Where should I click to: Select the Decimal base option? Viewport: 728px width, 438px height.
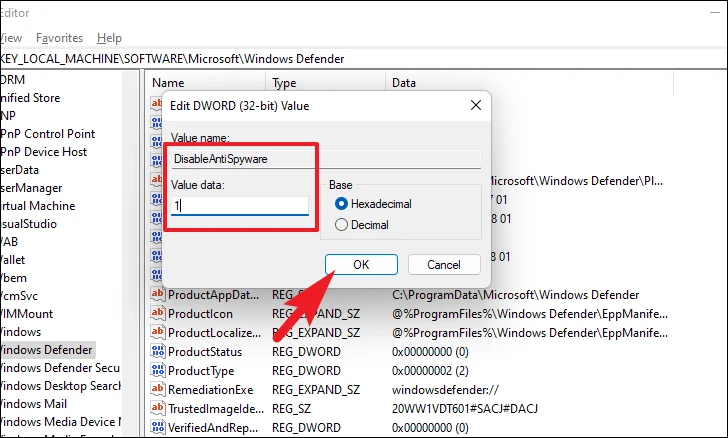click(x=362, y=225)
